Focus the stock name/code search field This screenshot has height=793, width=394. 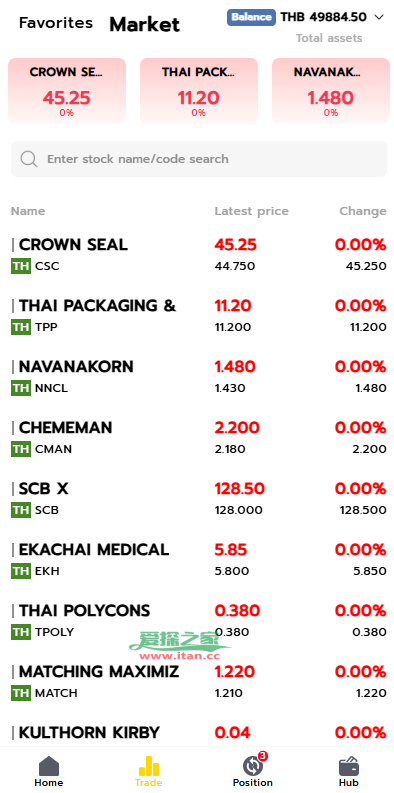[x=199, y=159]
